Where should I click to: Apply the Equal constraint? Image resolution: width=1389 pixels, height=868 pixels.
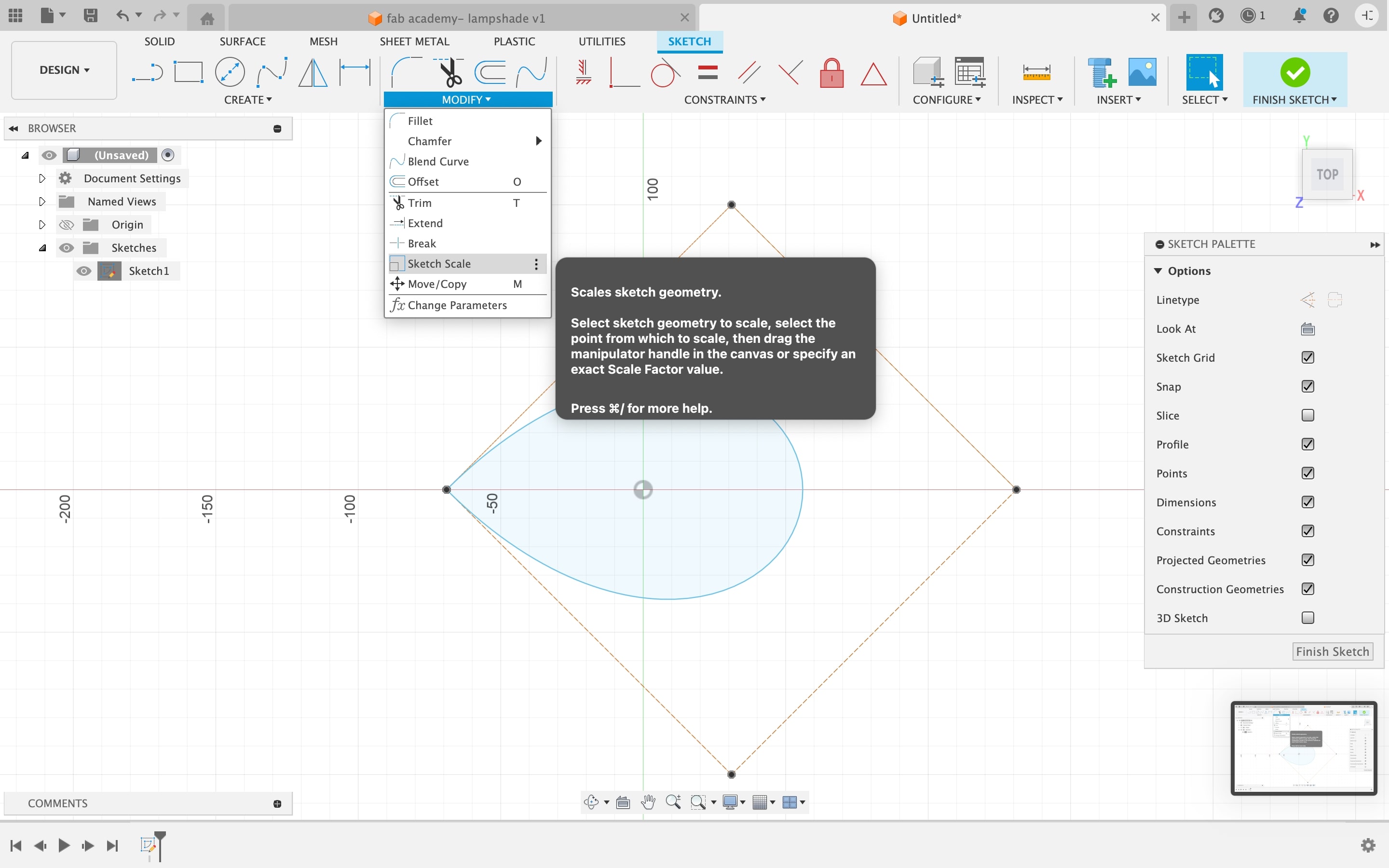708,73
